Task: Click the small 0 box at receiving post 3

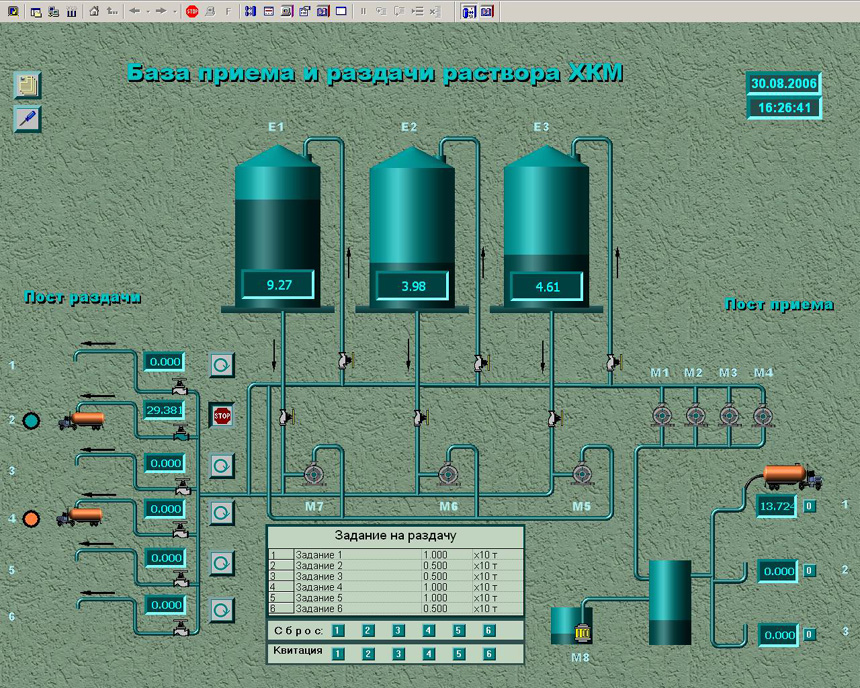Action: coord(809,634)
